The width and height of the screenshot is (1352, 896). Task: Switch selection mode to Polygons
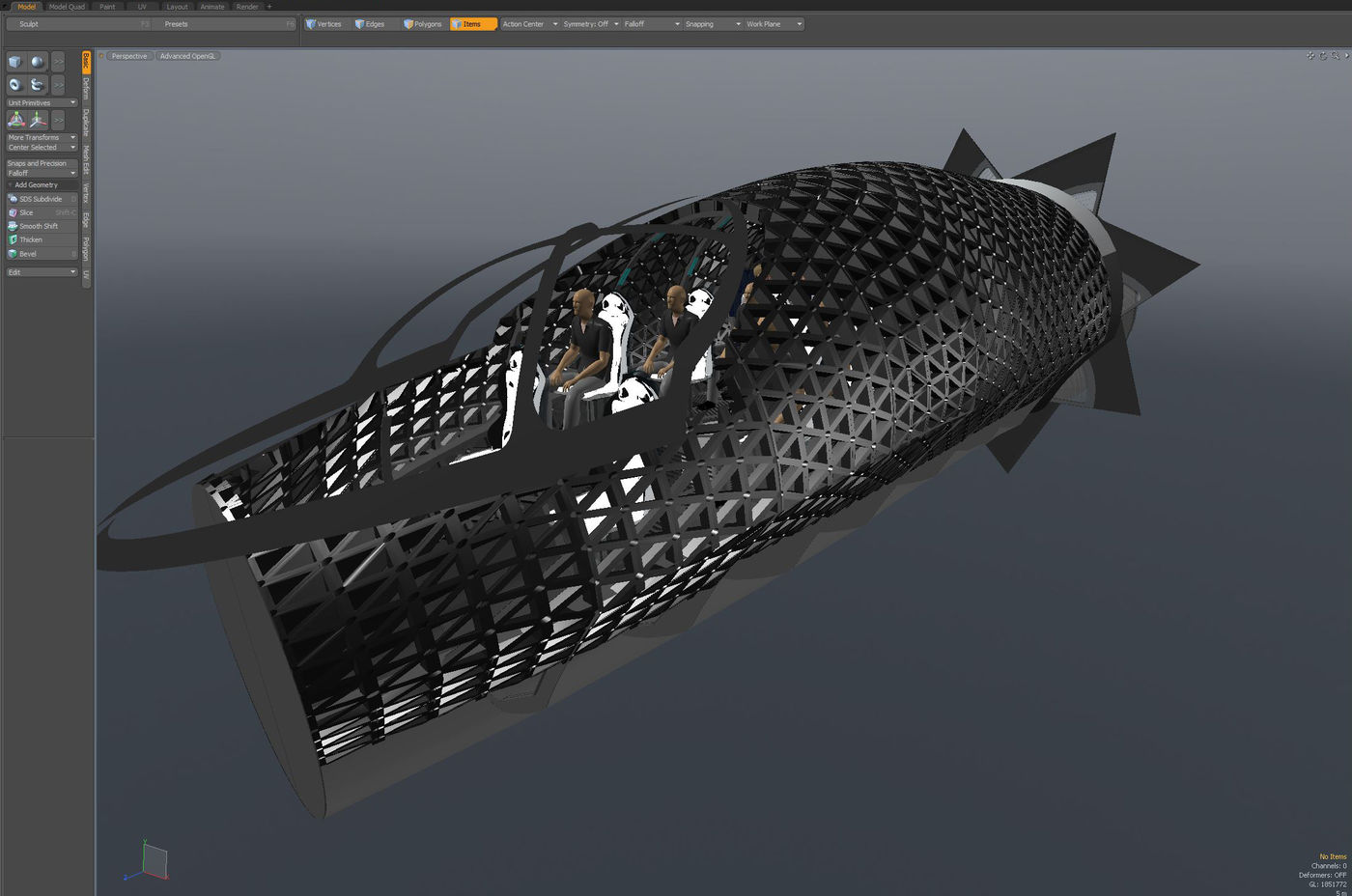coord(422,24)
